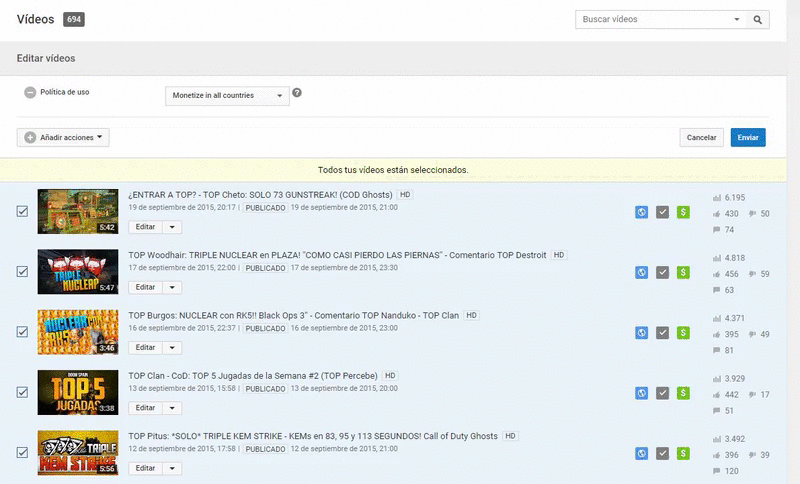Remove Política de uso with minus icon

click(30, 92)
